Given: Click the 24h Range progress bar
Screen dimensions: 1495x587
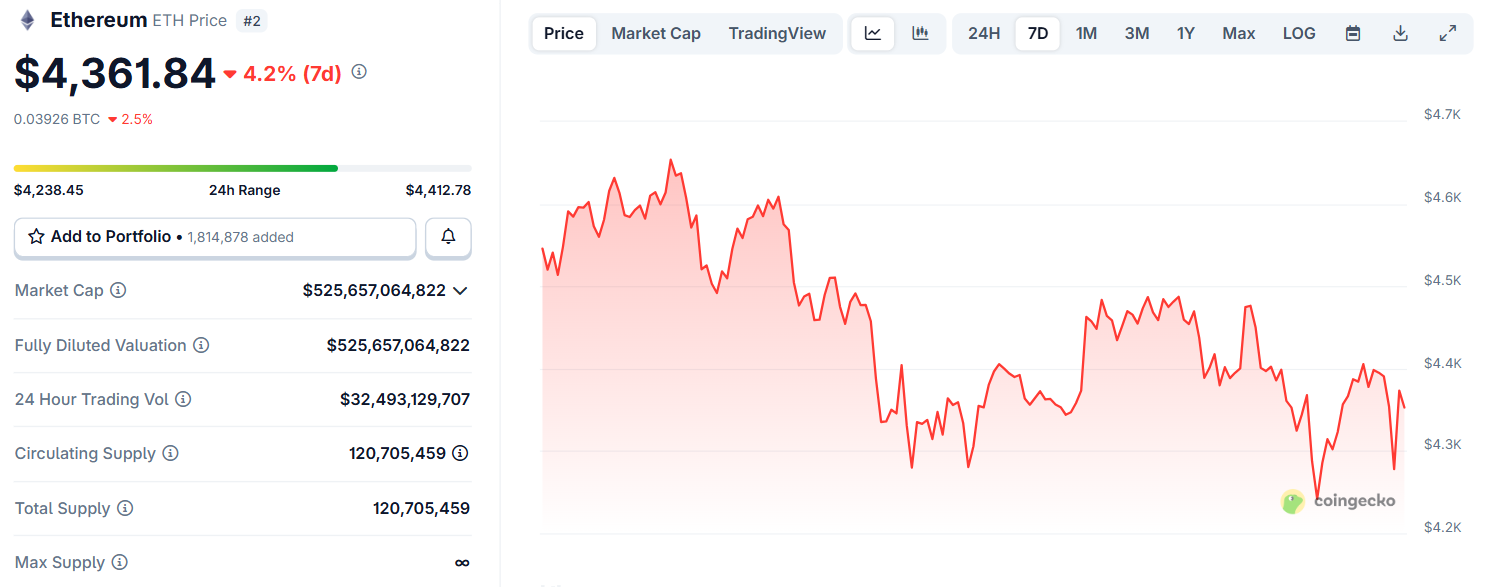Looking at the screenshot, I should click(240, 168).
